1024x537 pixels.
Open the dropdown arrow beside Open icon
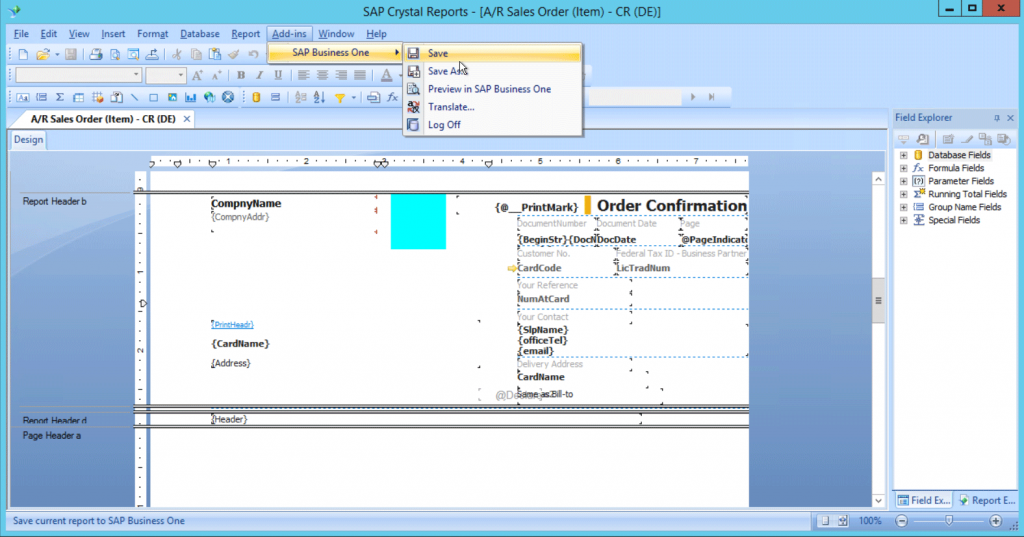click(x=57, y=55)
